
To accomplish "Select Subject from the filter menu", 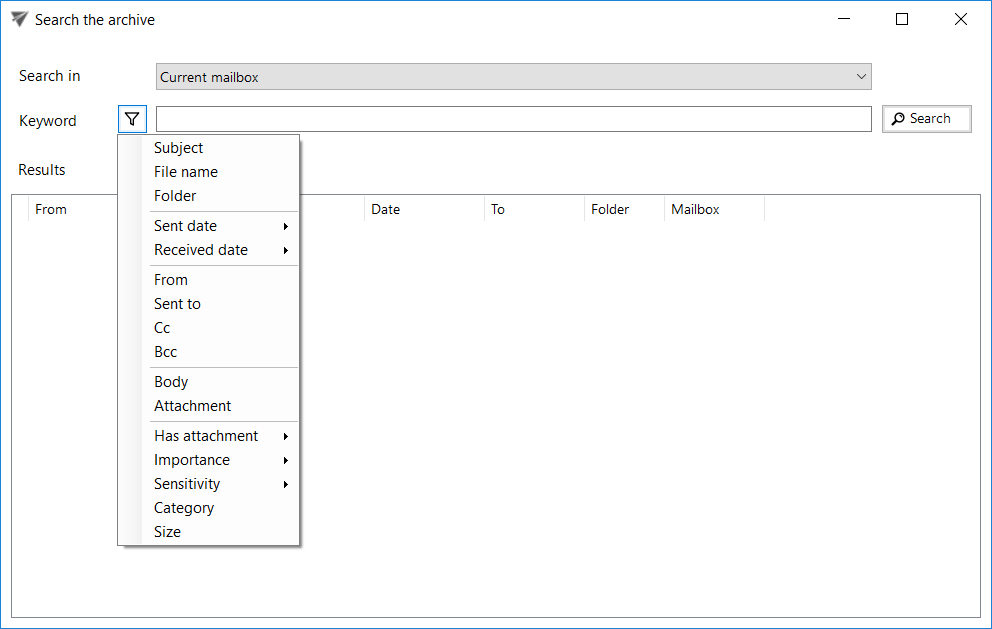I will [x=179, y=148].
